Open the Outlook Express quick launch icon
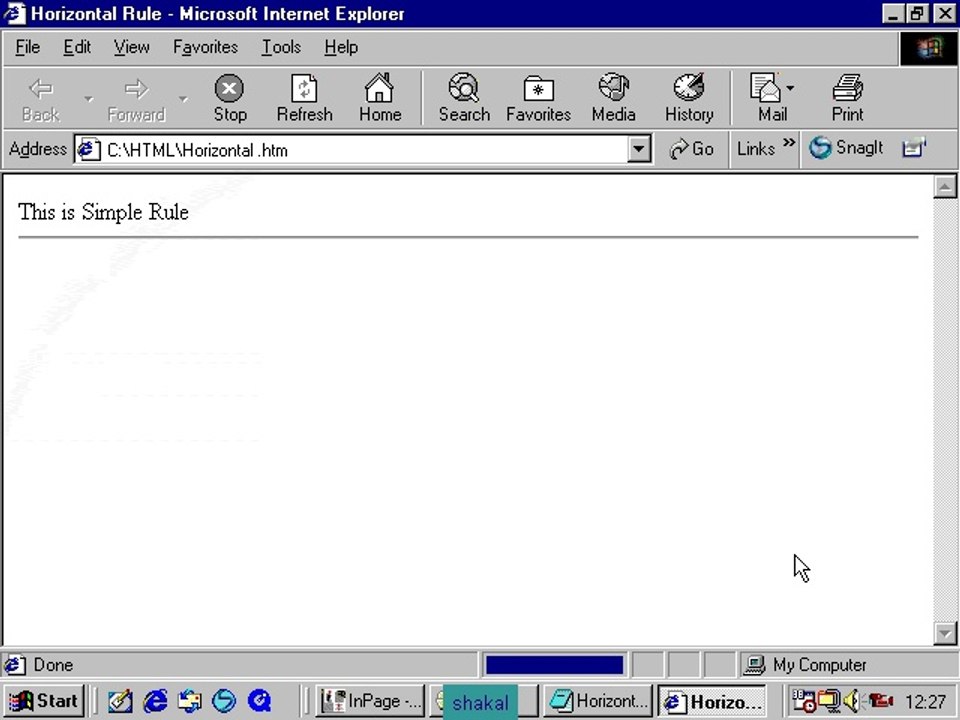The height and width of the screenshot is (720, 960). click(190, 700)
